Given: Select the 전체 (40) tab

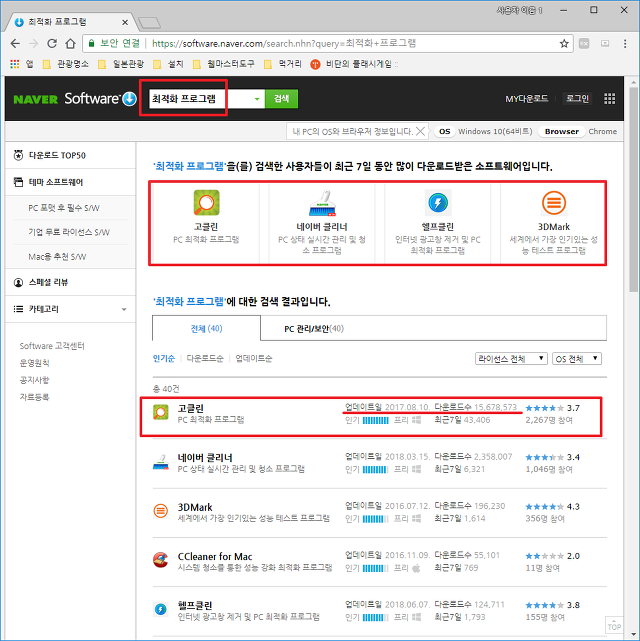Looking at the screenshot, I should tap(206, 328).
